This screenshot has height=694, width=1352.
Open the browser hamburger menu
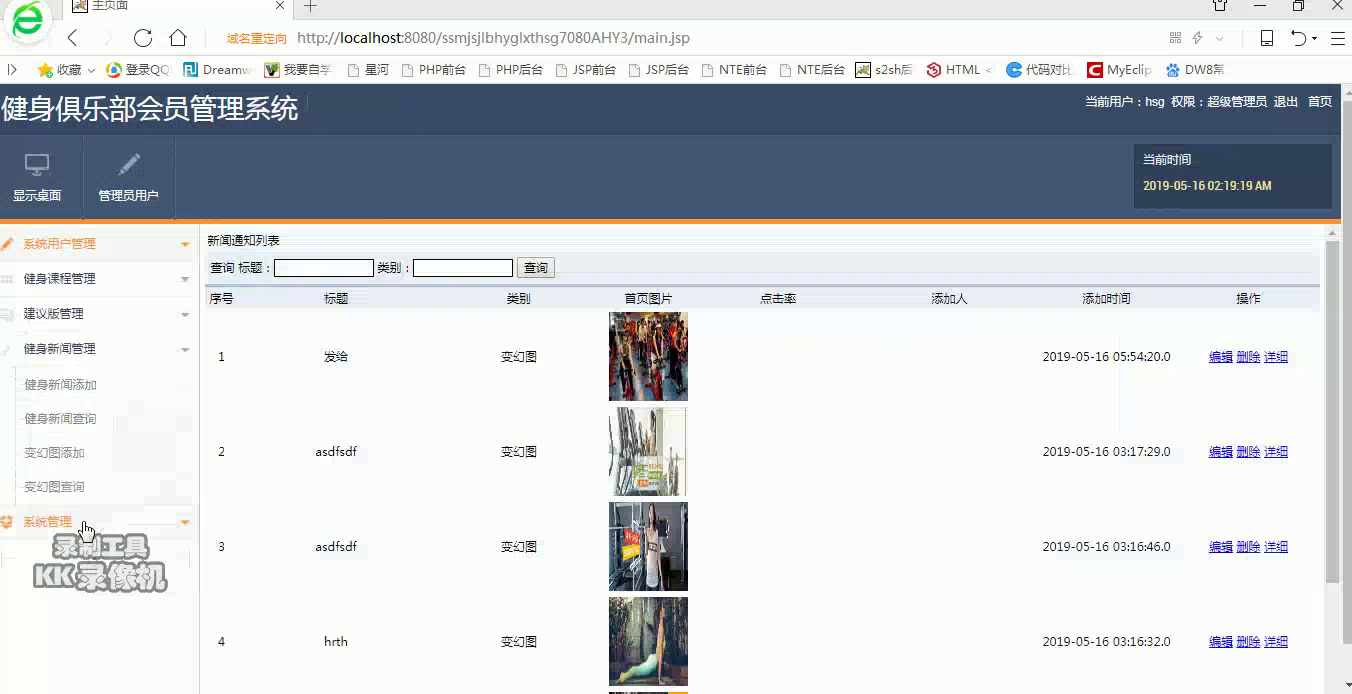click(1336, 38)
